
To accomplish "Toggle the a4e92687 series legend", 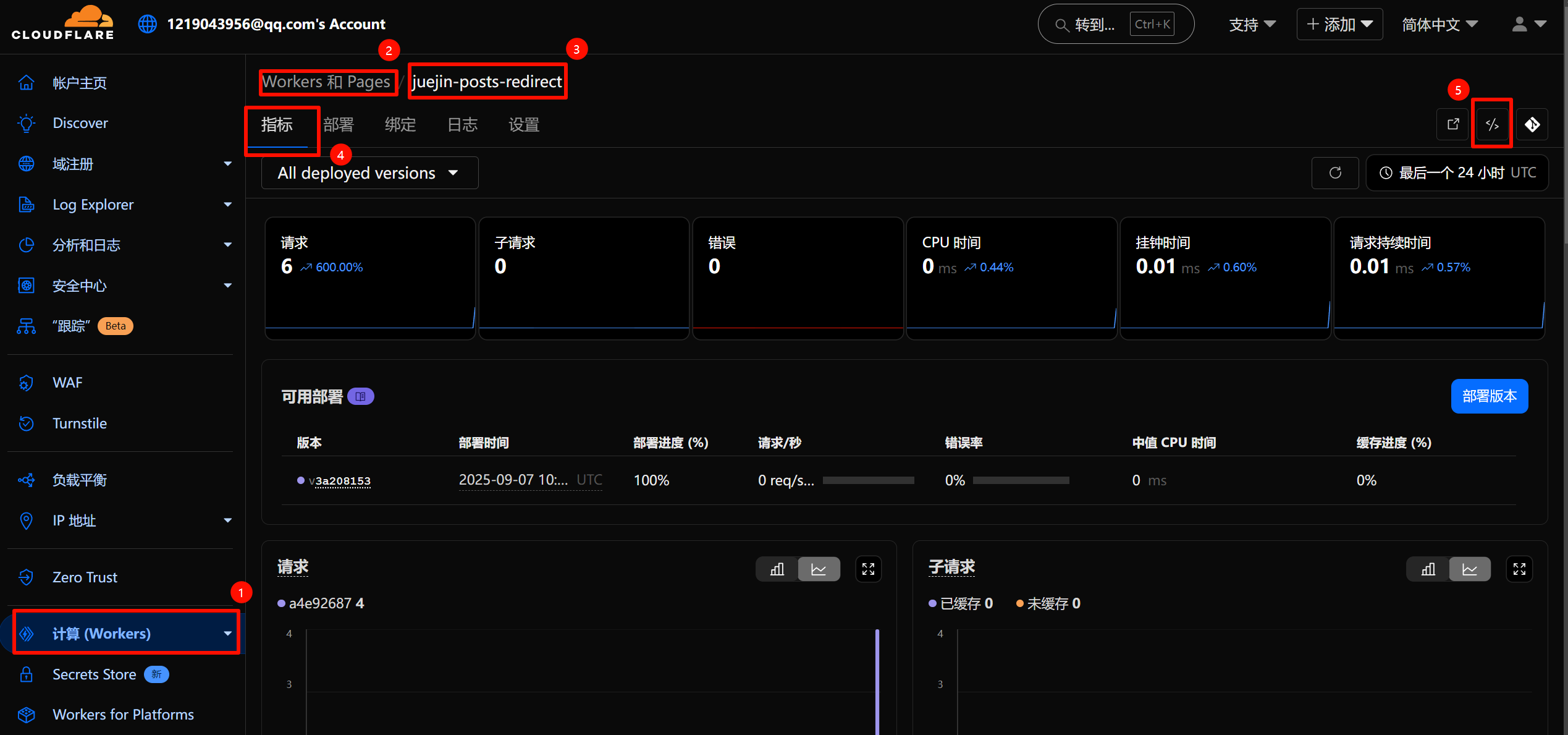I will (321, 603).
